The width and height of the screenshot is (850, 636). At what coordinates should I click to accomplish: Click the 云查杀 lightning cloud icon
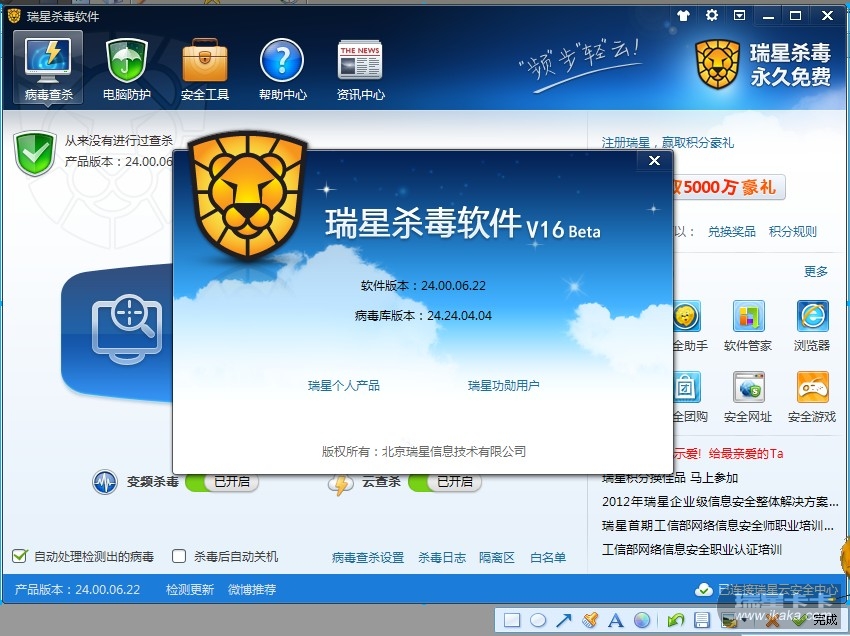point(341,484)
